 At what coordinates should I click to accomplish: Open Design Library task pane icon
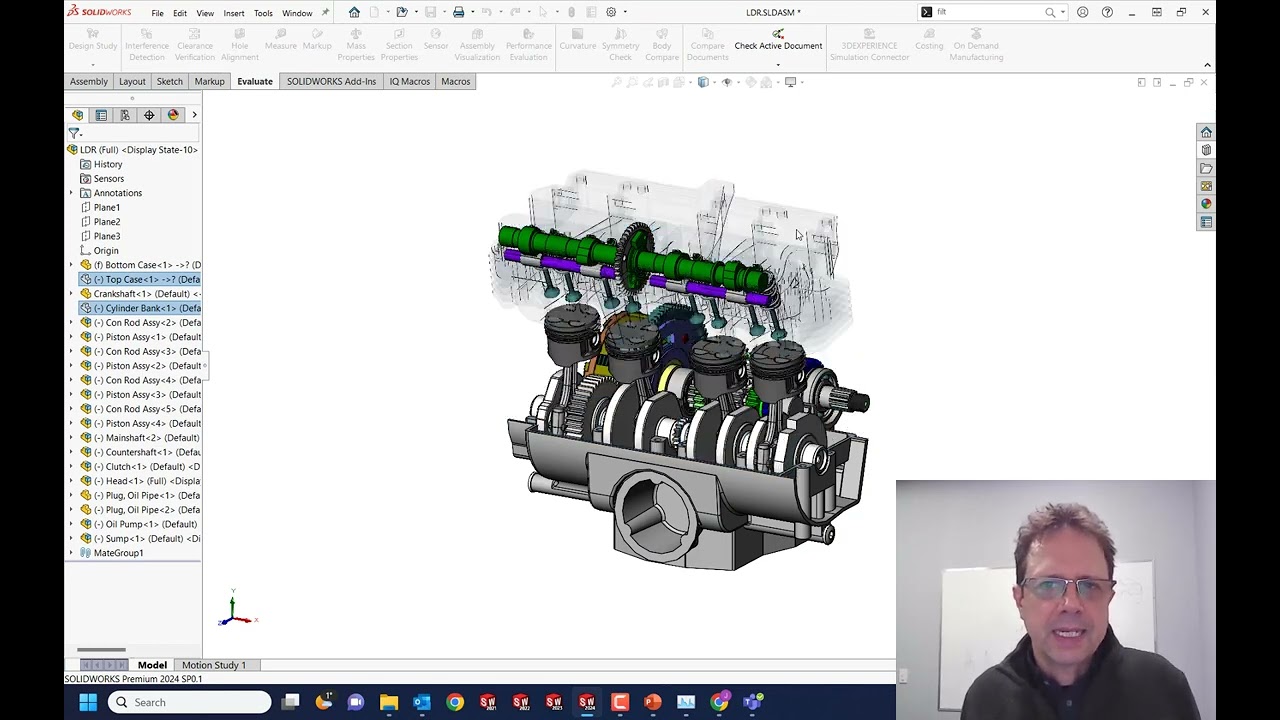click(x=1206, y=150)
